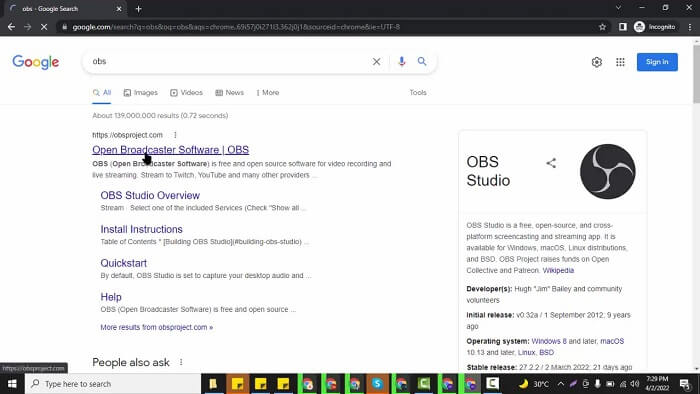Start voice search with microphone icon

pyautogui.click(x=401, y=62)
